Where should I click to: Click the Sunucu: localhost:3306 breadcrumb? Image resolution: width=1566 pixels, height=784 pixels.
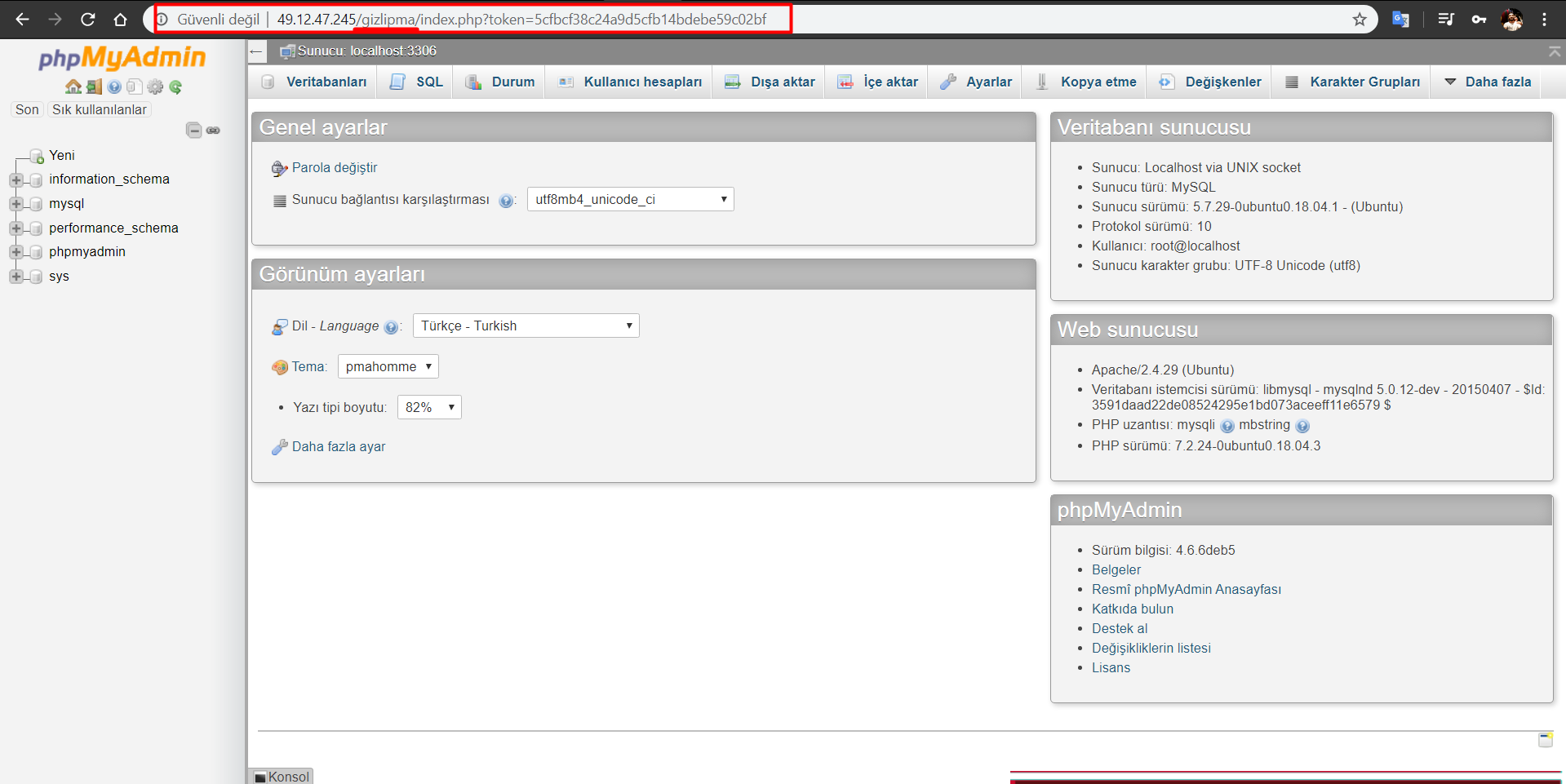[366, 51]
